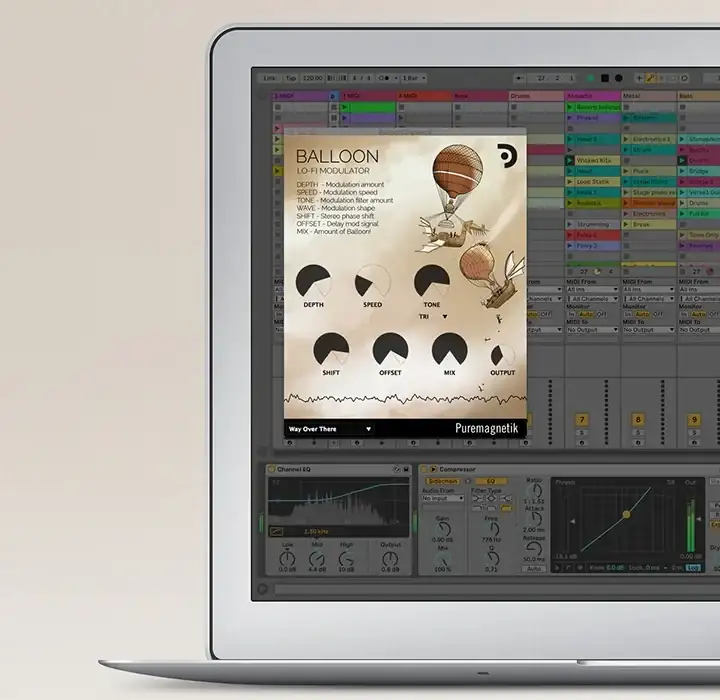Solo track 8 with S button
This screenshot has width=720, height=700.
(x=638, y=433)
